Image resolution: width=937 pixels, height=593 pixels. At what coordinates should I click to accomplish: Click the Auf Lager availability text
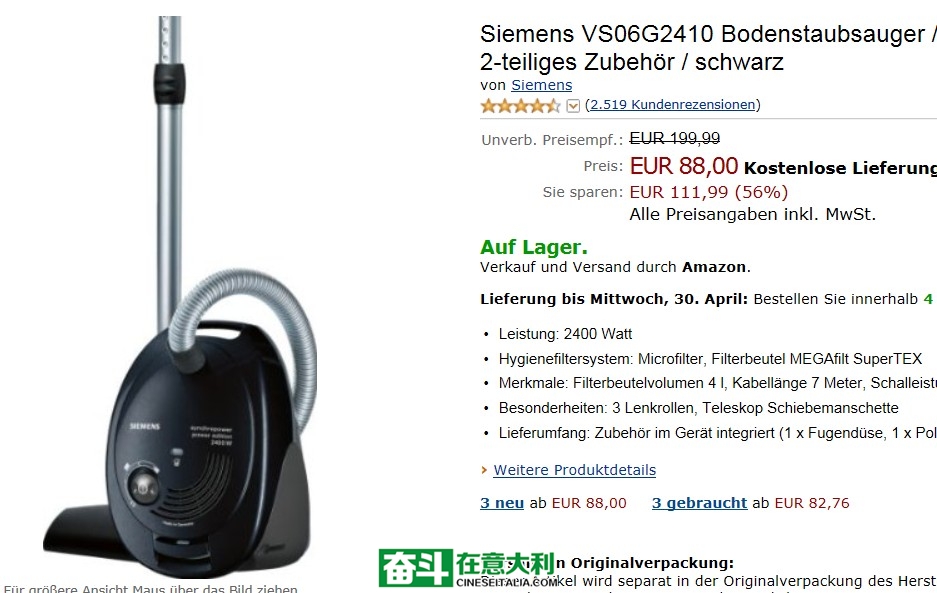[534, 247]
